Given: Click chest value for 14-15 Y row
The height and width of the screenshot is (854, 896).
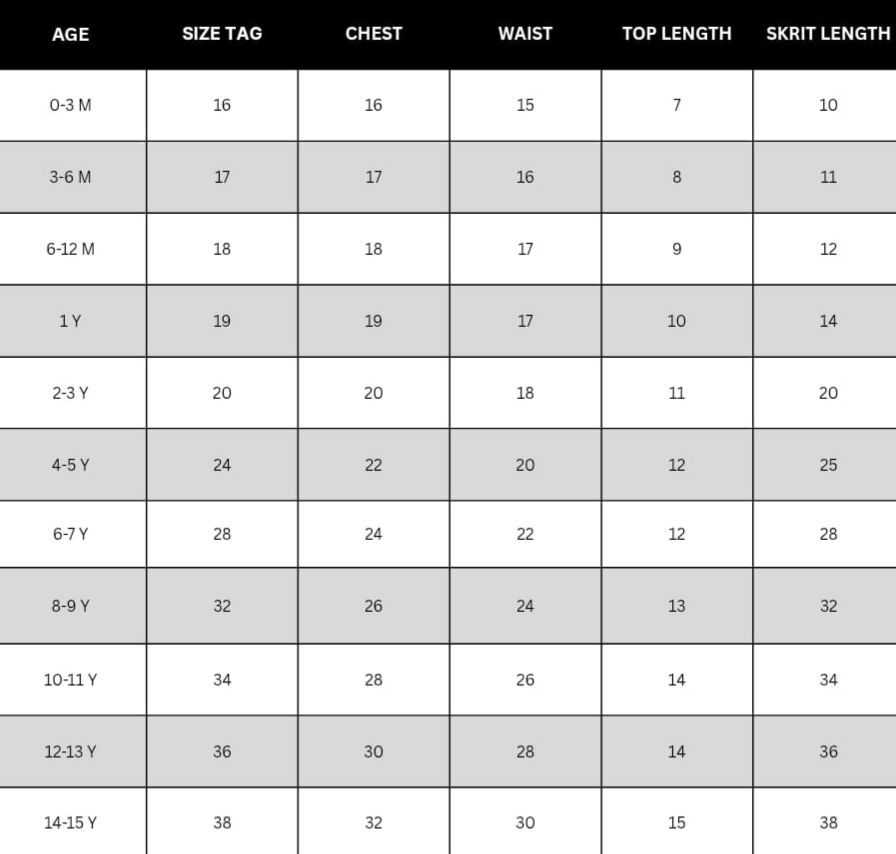Looking at the screenshot, I should click(374, 823).
